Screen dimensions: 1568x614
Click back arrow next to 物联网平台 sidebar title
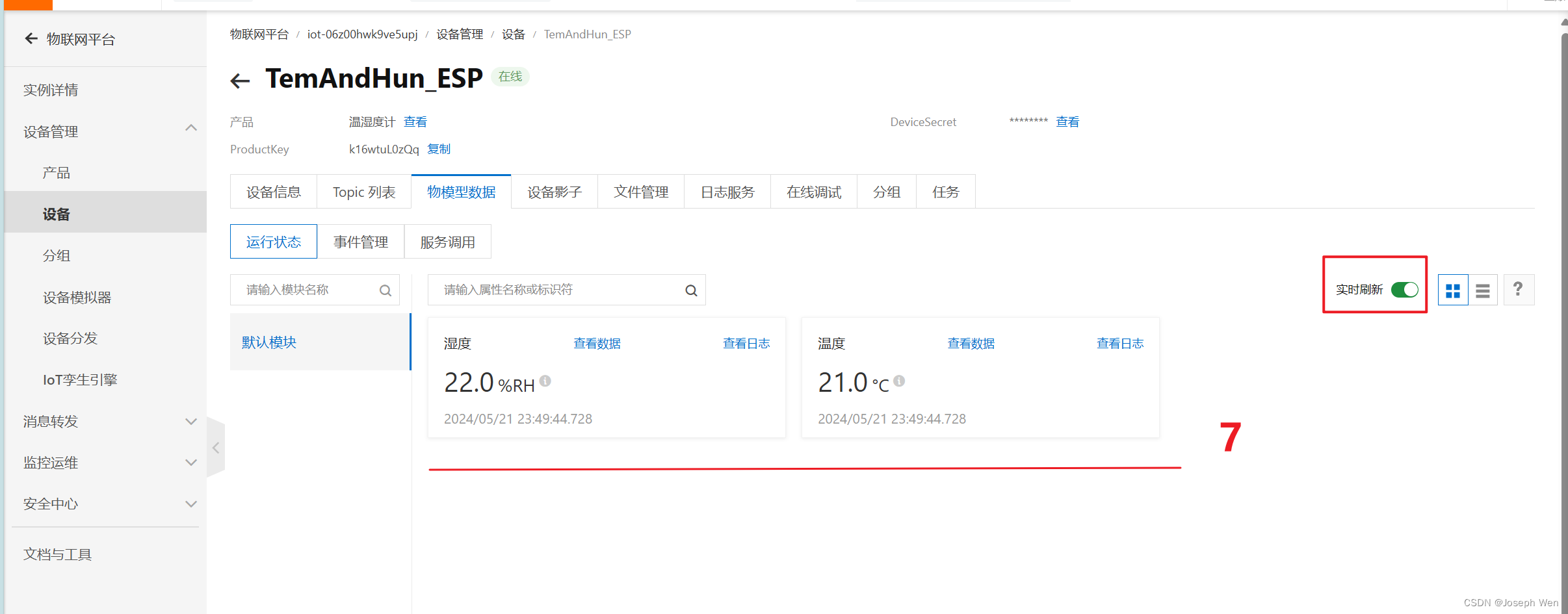click(31, 38)
